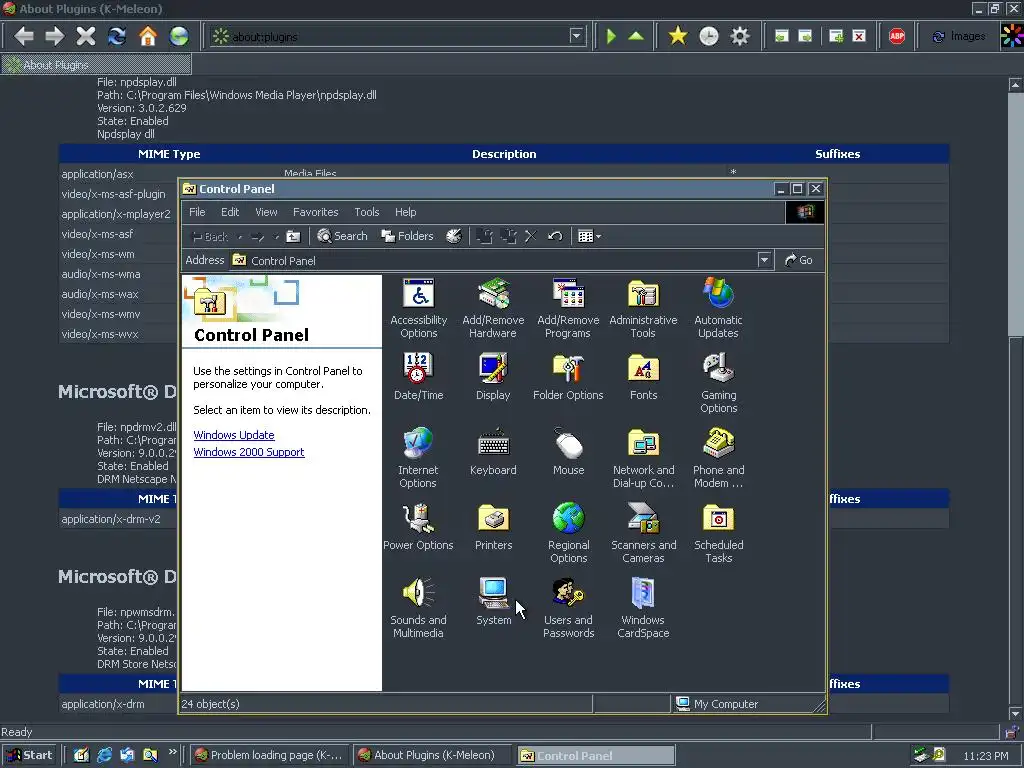1024x768 pixels.
Task: Open the File menu in Control Panel
Action: (197, 212)
